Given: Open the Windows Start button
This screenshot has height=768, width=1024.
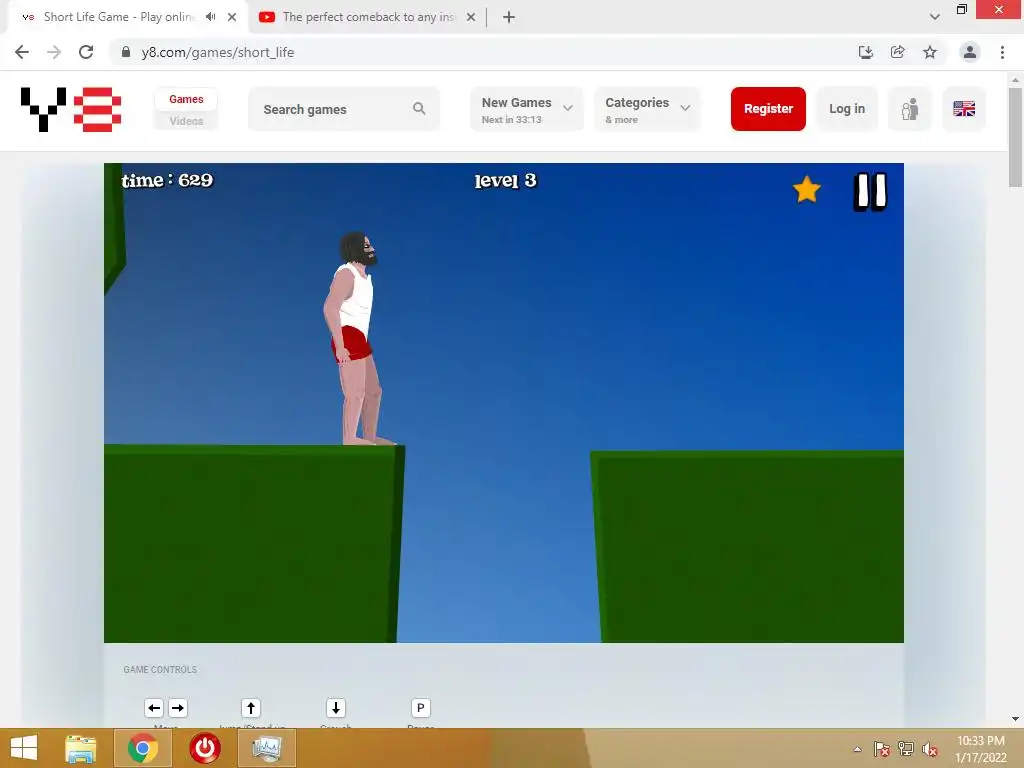Looking at the screenshot, I should (x=24, y=748).
